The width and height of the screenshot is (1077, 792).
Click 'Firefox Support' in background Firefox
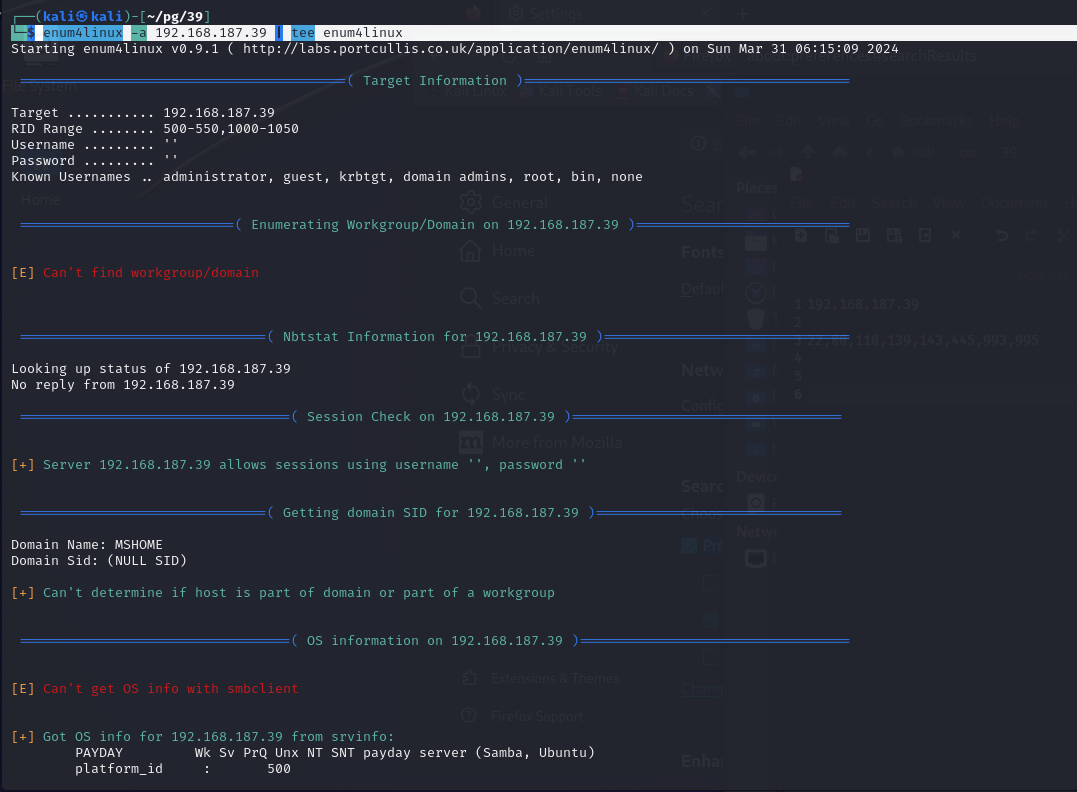click(x=523, y=716)
